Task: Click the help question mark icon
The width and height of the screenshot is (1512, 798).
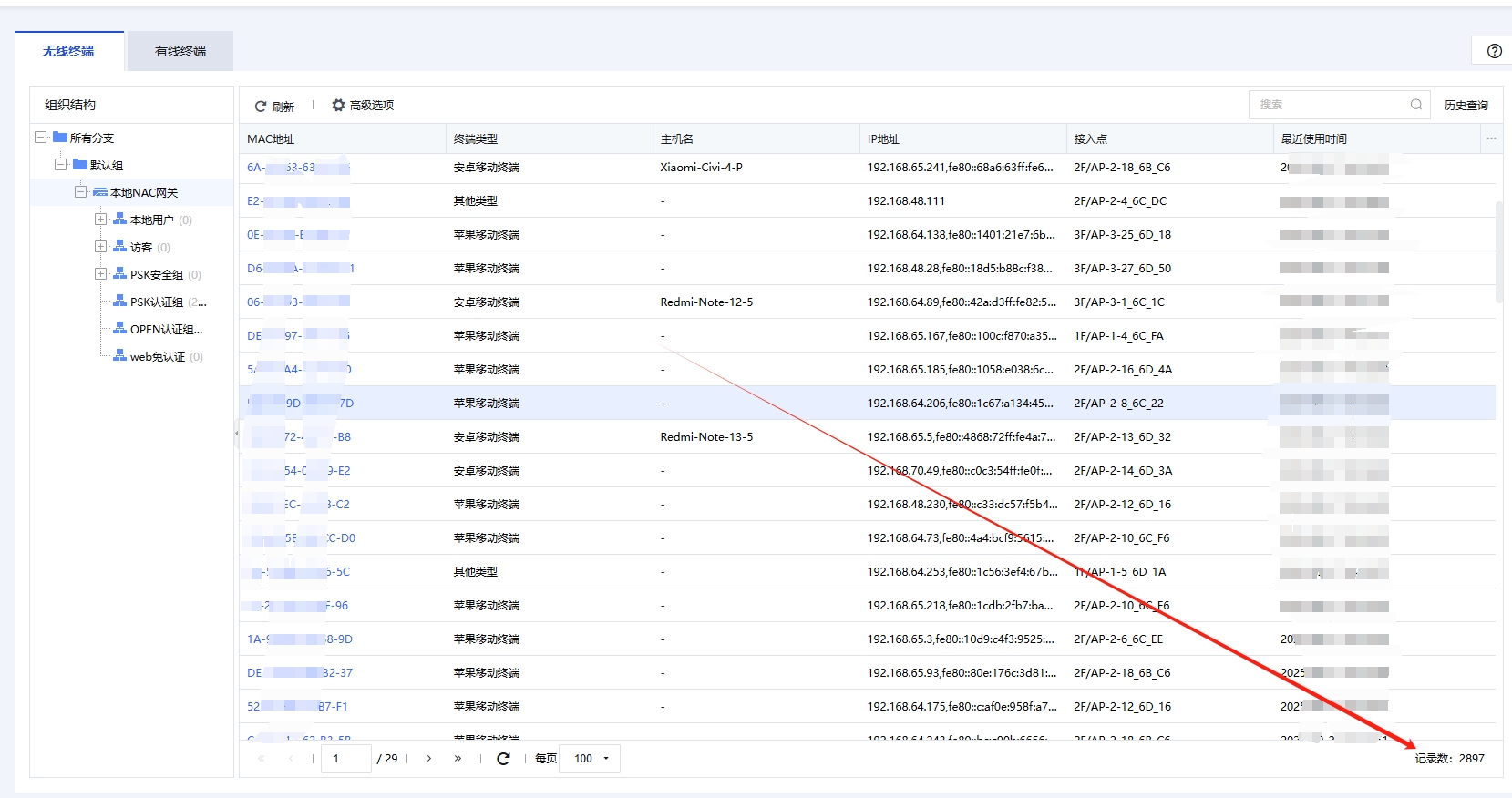Action: (1494, 51)
